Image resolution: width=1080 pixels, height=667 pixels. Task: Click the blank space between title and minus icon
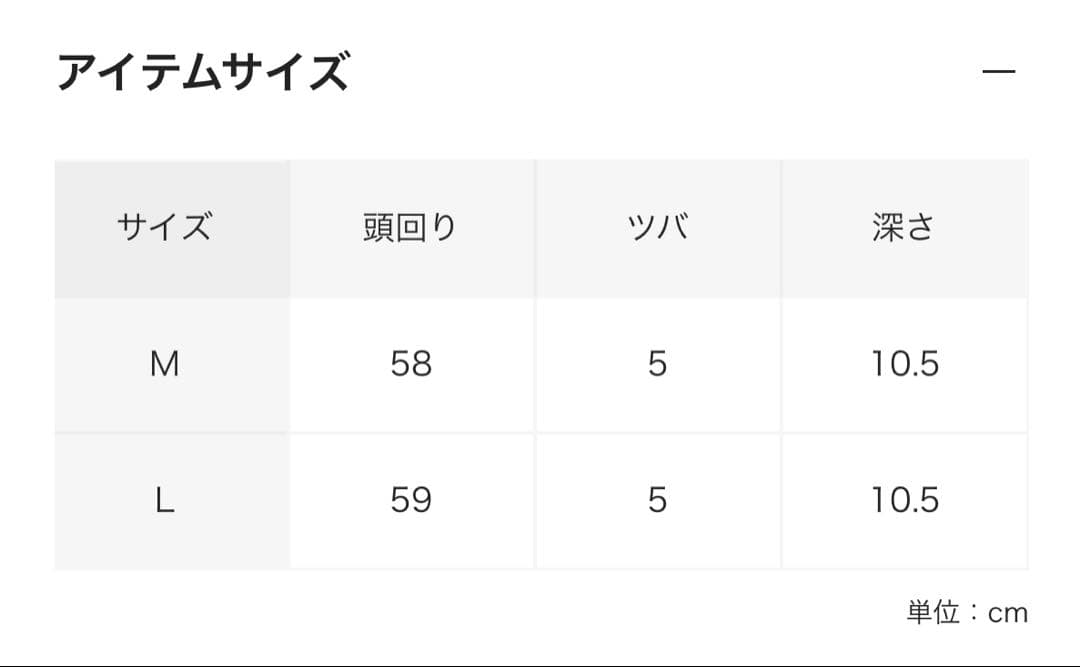pyautogui.click(x=660, y=73)
